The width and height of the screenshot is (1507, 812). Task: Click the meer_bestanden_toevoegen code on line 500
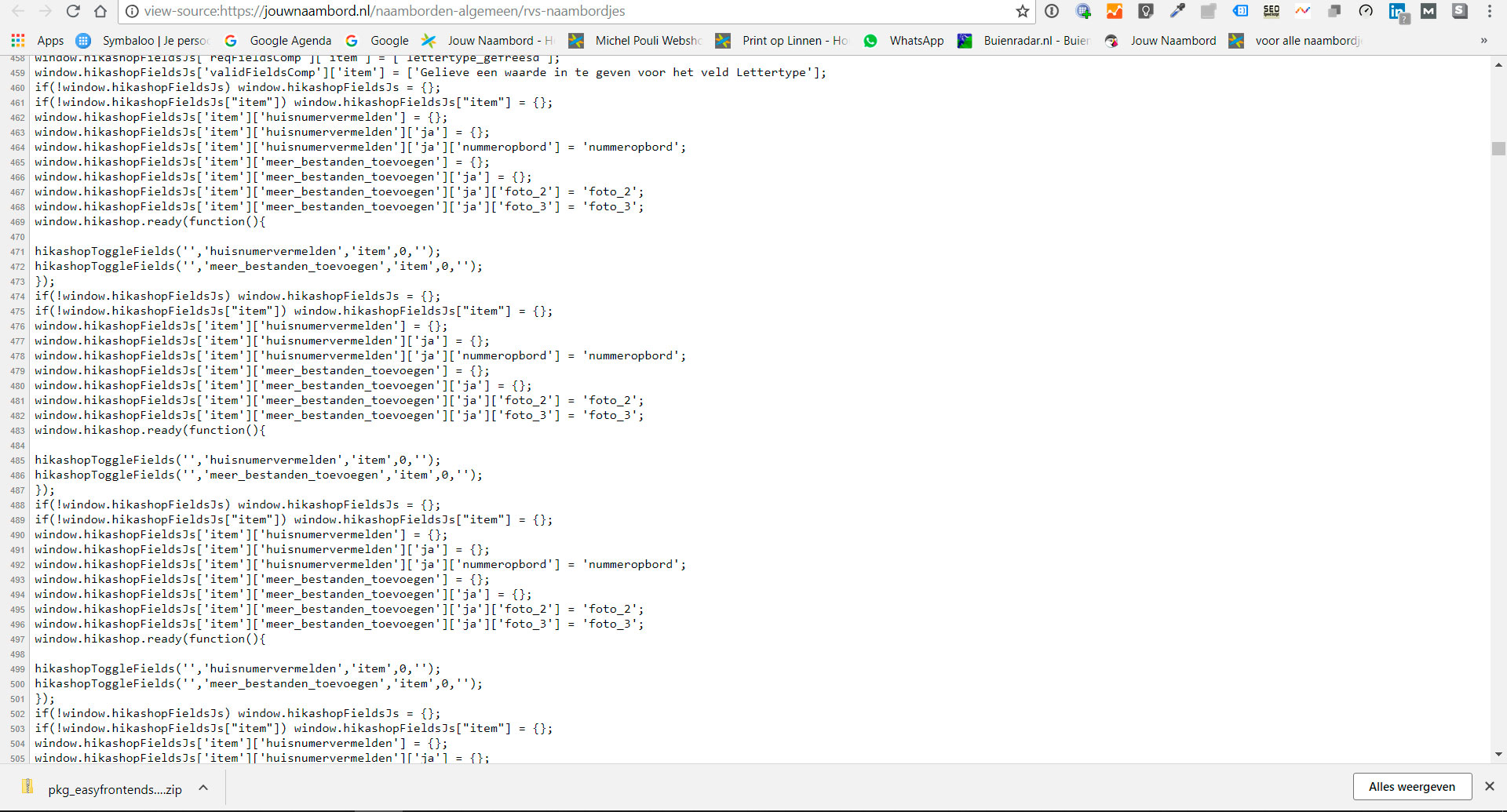(x=258, y=683)
